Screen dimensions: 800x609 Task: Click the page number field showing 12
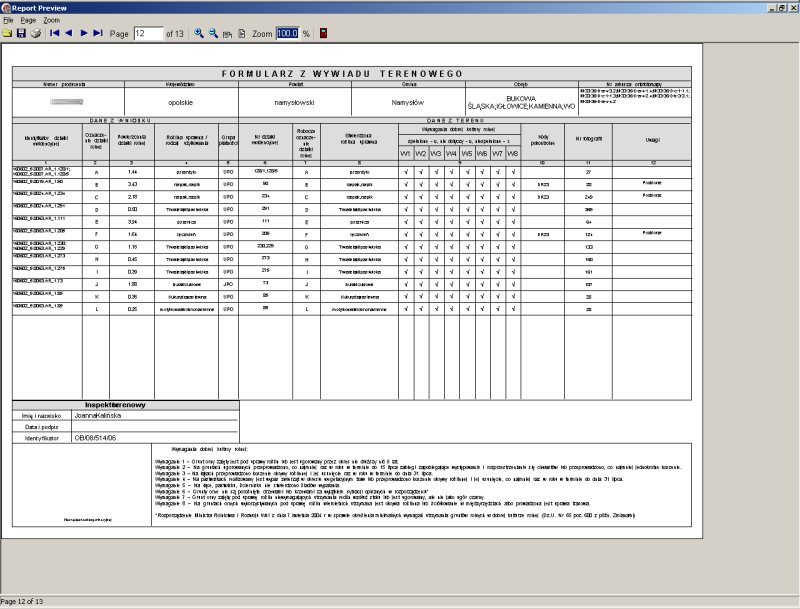coord(148,34)
